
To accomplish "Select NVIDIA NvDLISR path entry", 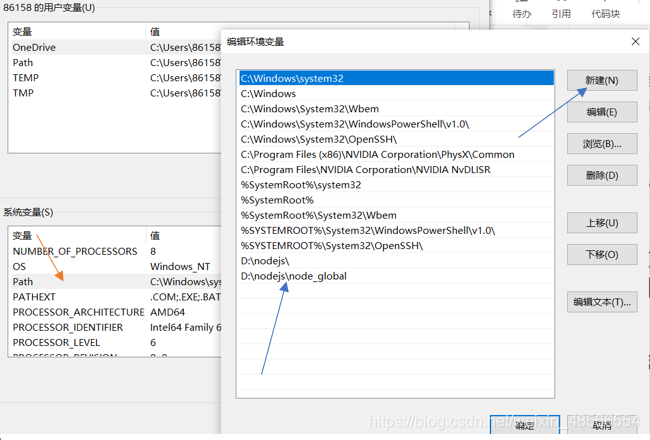I will point(396,170).
